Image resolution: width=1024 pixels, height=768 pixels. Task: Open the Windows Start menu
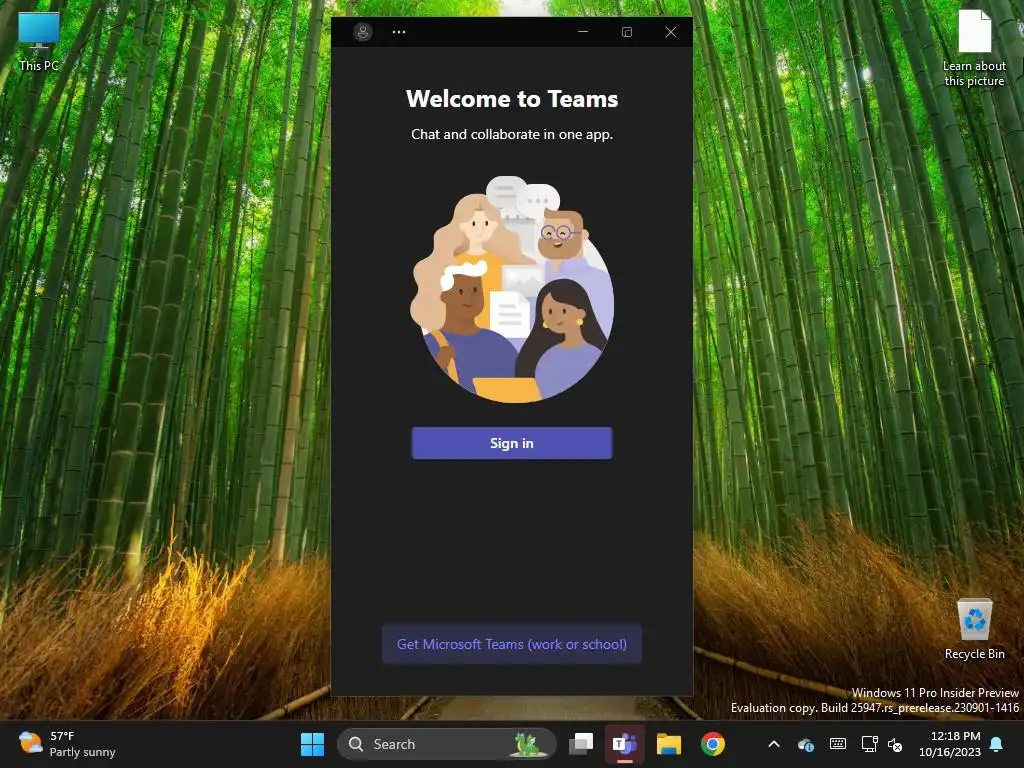[x=312, y=744]
